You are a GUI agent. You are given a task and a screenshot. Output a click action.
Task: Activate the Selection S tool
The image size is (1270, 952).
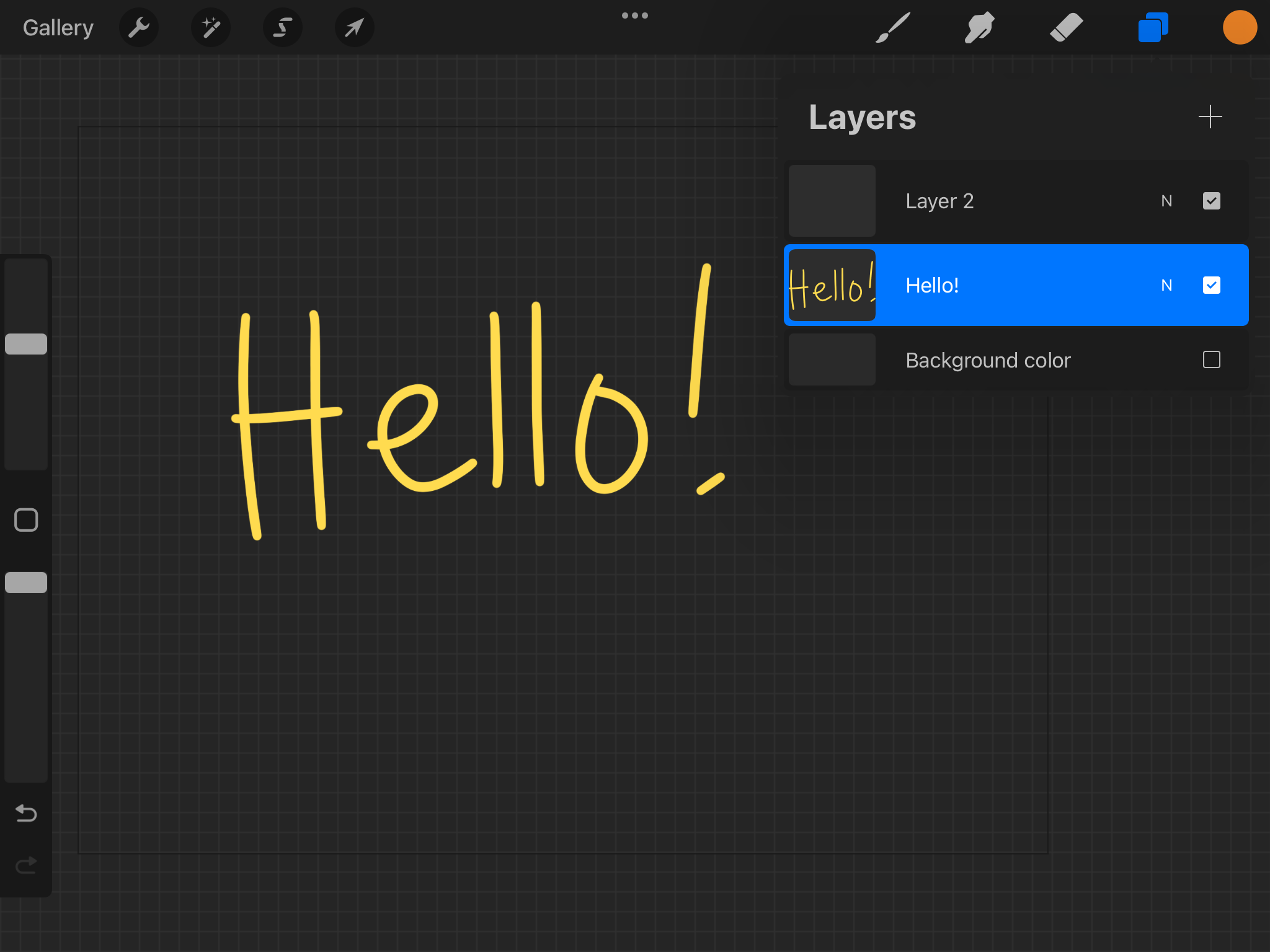coord(283,27)
